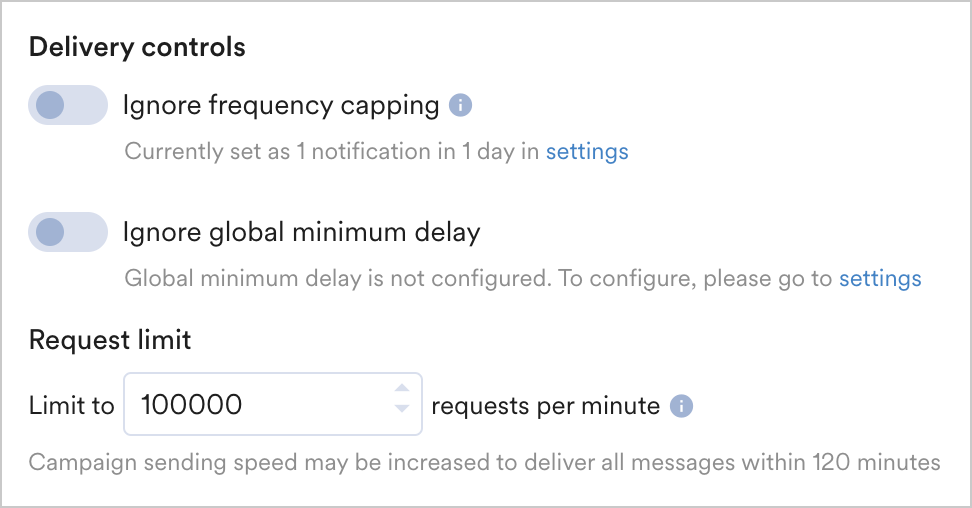Click "Global minimum delay is not configured" text
Screen dimensions: 972x508
click(x=337, y=278)
